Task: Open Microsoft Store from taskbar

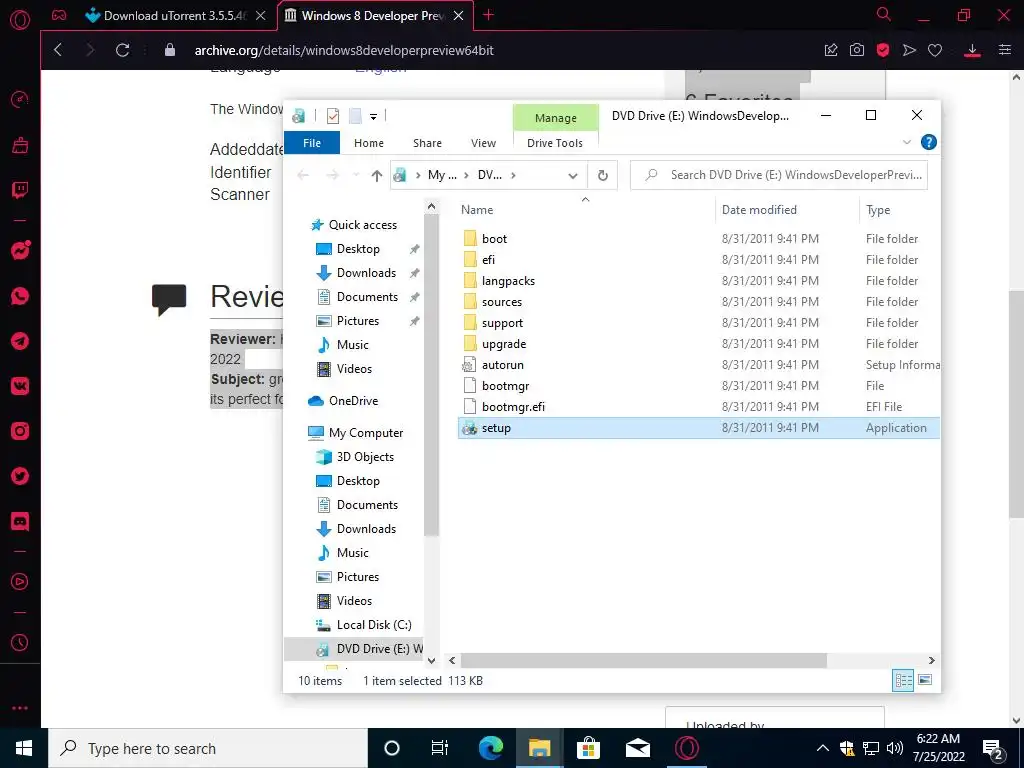Action: tap(588, 748)
